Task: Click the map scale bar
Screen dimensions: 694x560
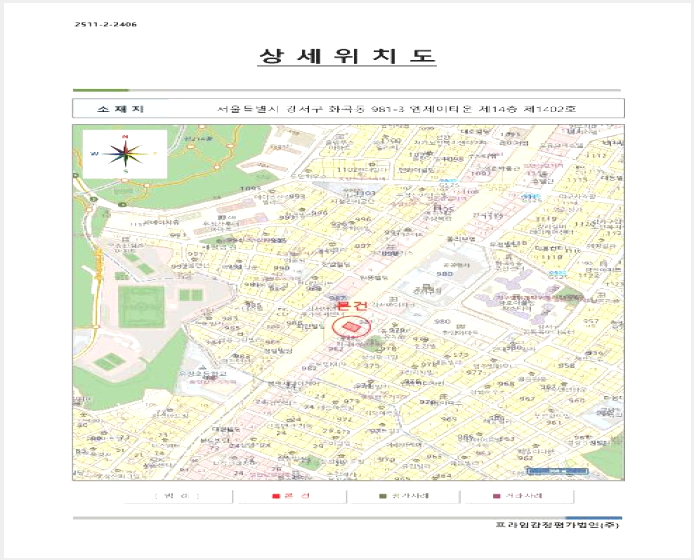Action: click(557, 471)
